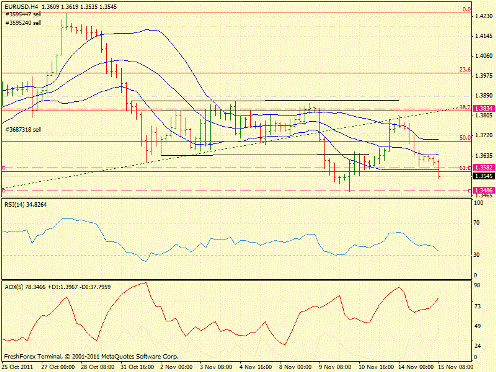Click the black current price tag 1.3545
Image resolution: width=496 pixels, height=372 pixels.
pyautogui.click(x=484, y=176)
